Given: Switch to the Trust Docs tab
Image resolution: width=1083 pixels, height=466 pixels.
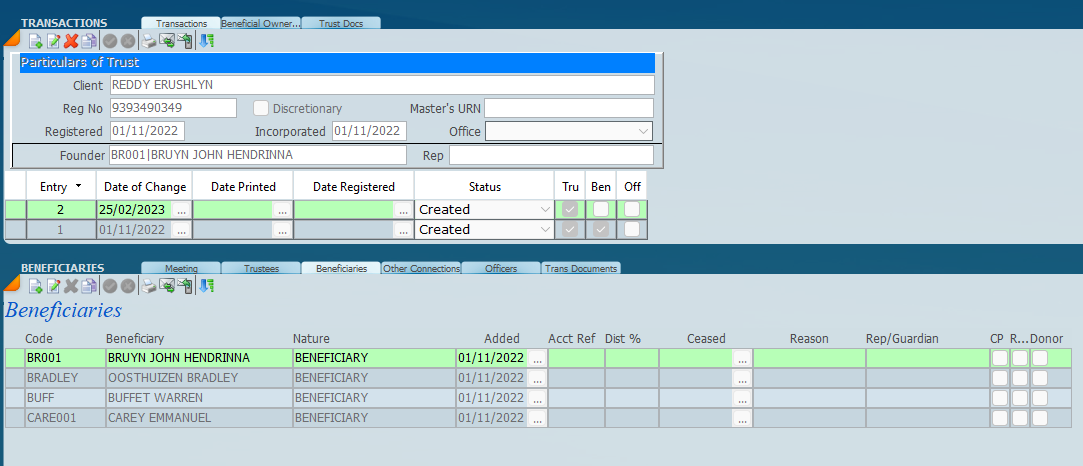Looking at the screenshot, I should click(x=340, y=23).
